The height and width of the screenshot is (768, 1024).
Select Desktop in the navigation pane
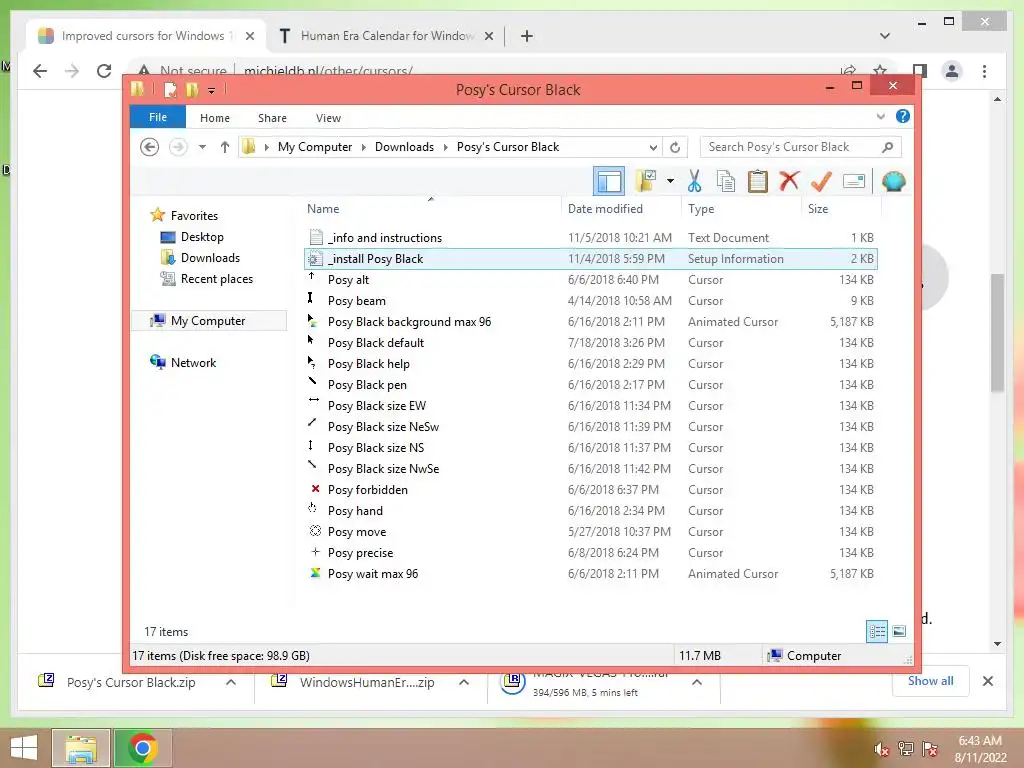pyautogui.click(x=202, y=237)
